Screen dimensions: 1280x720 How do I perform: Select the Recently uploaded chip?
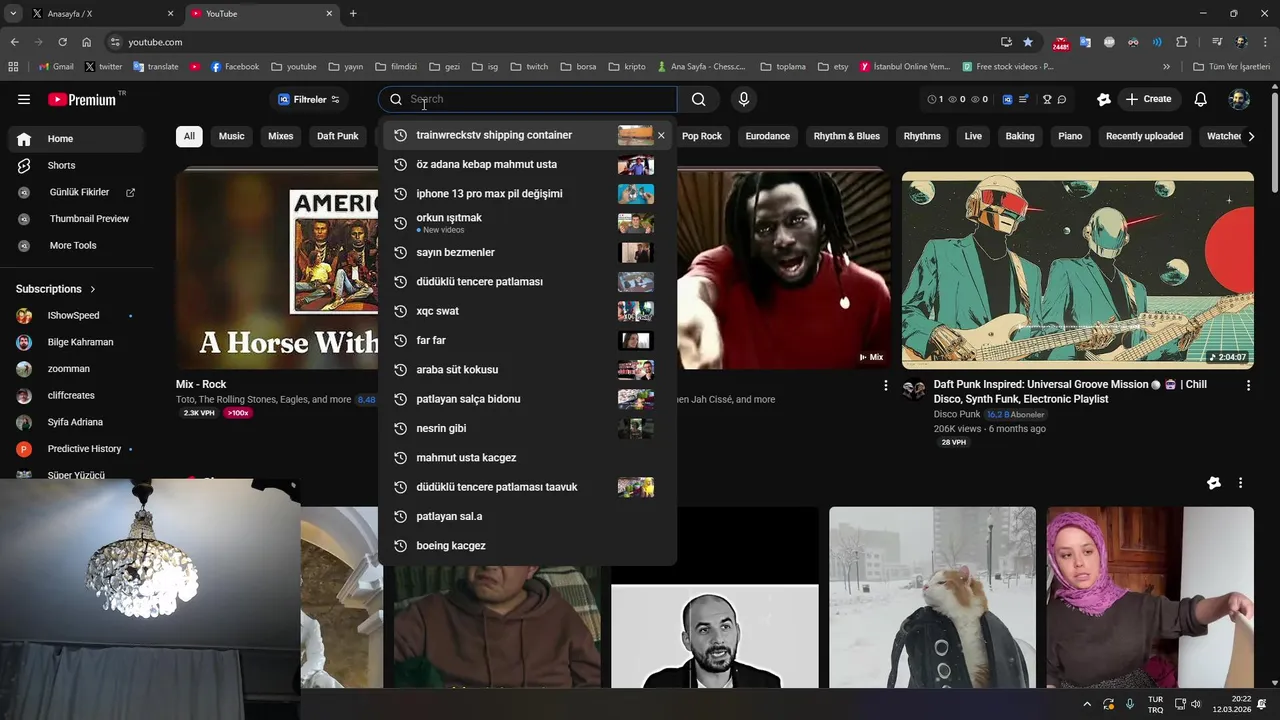click(x=1144, y=136)
